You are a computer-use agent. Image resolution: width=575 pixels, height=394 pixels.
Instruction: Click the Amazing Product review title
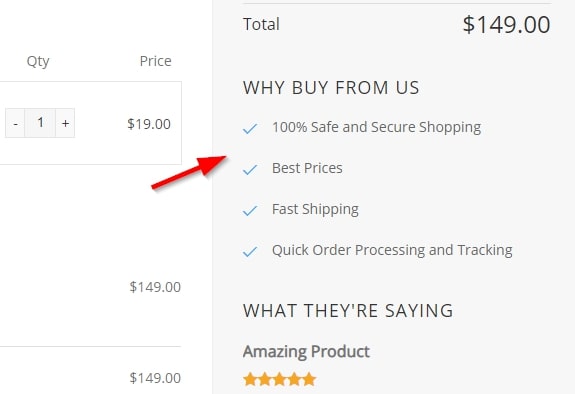click(x=306, y=351)
